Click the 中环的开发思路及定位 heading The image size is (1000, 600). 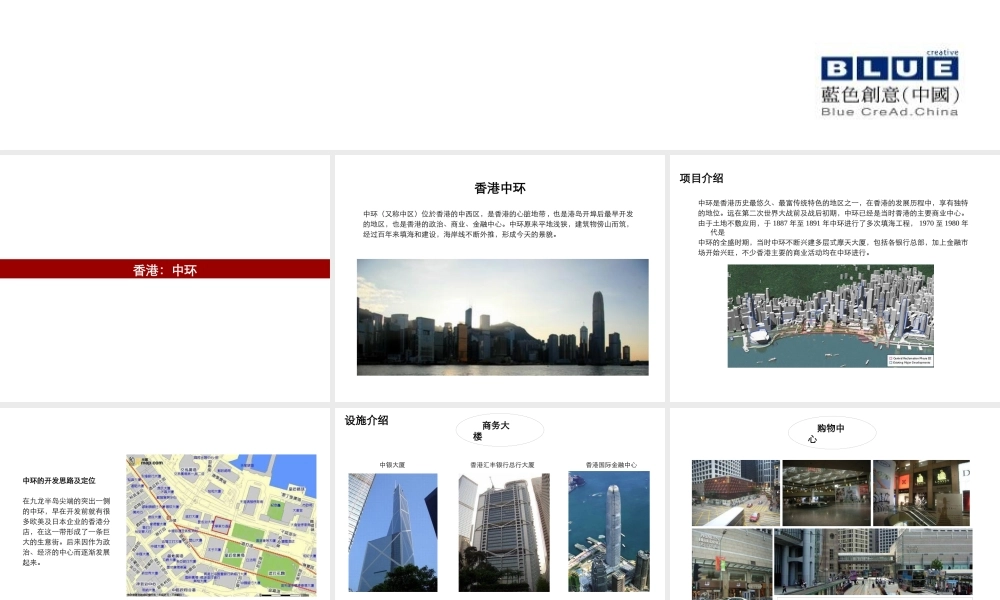point(59,481)
